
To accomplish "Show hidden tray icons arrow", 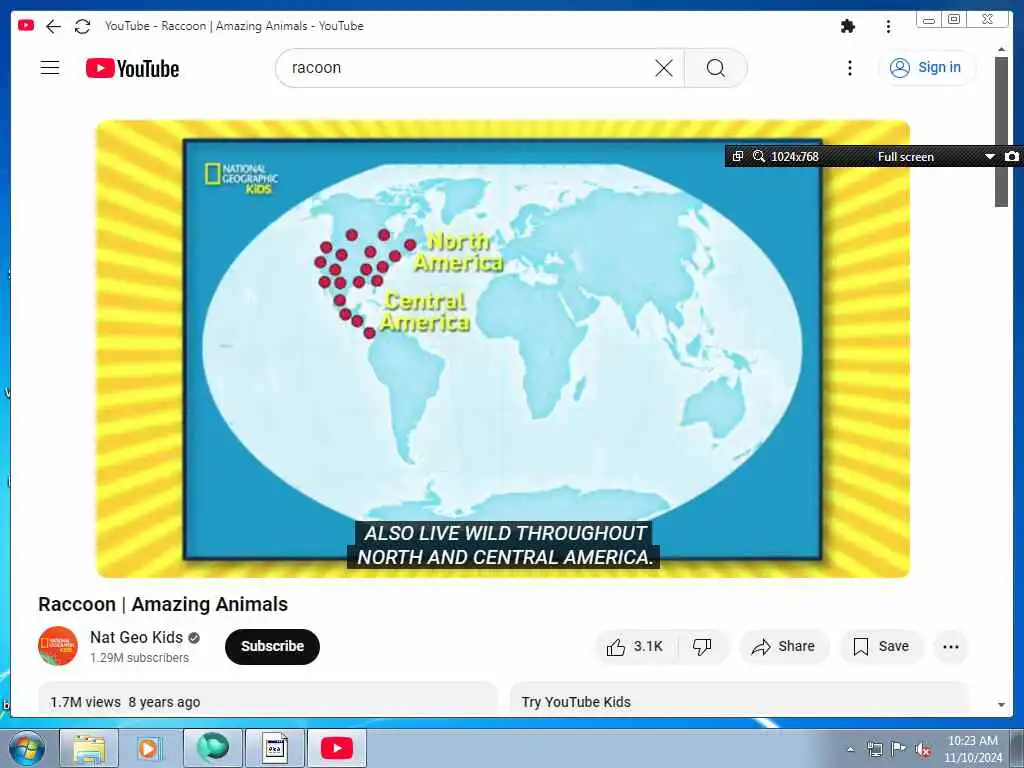I will click(x=850, y=749).
